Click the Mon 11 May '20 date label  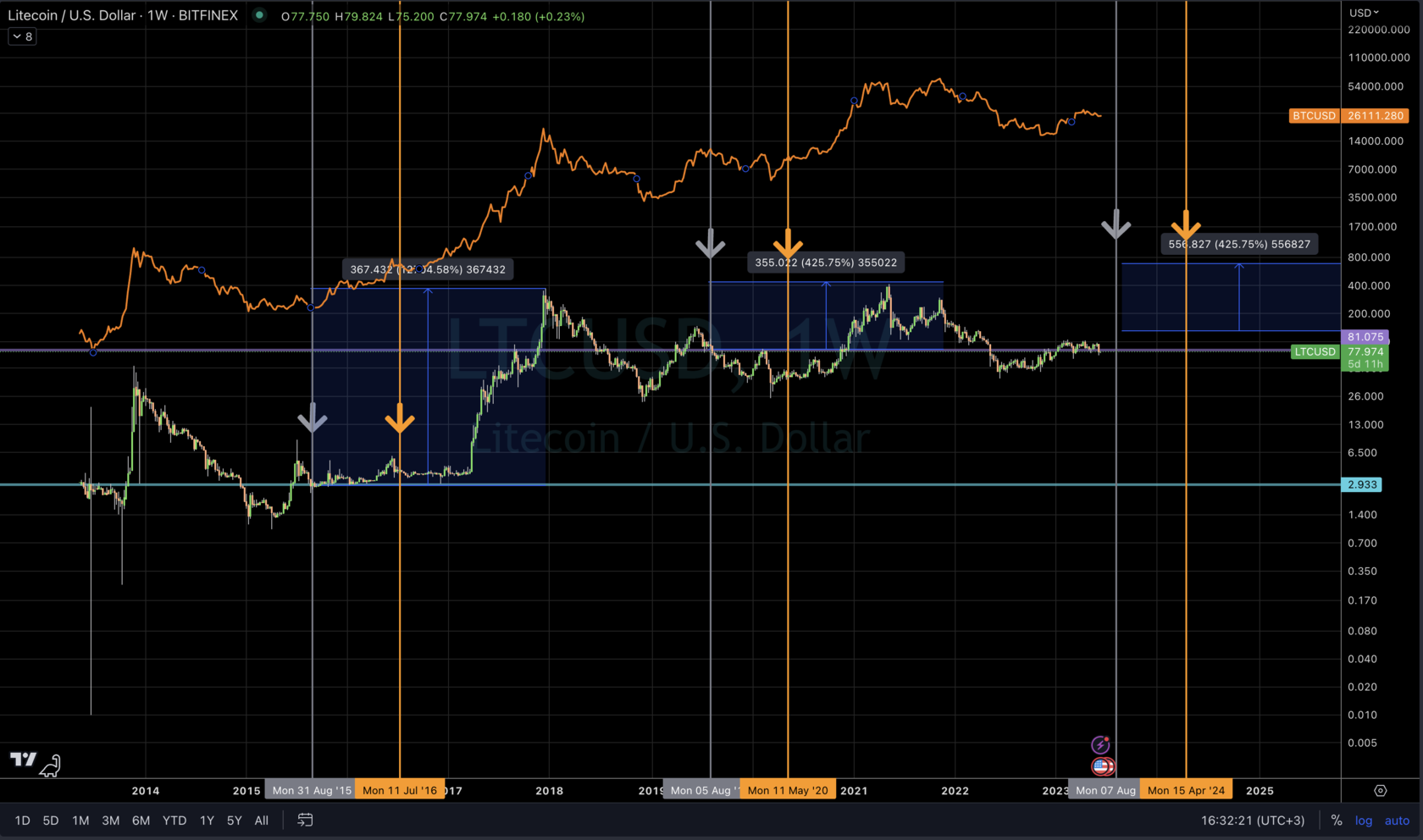(x=788, y=790)
